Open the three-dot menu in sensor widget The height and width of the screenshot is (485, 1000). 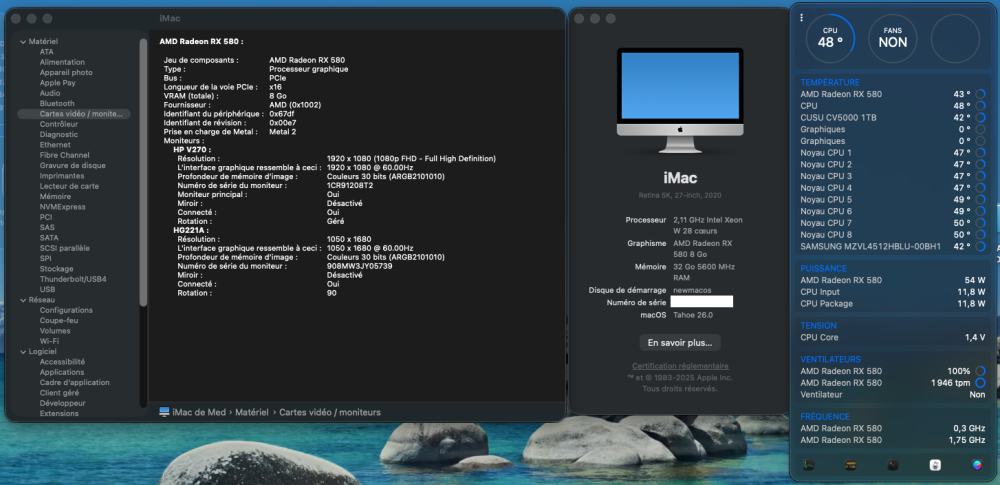click(x=802, y=18)
